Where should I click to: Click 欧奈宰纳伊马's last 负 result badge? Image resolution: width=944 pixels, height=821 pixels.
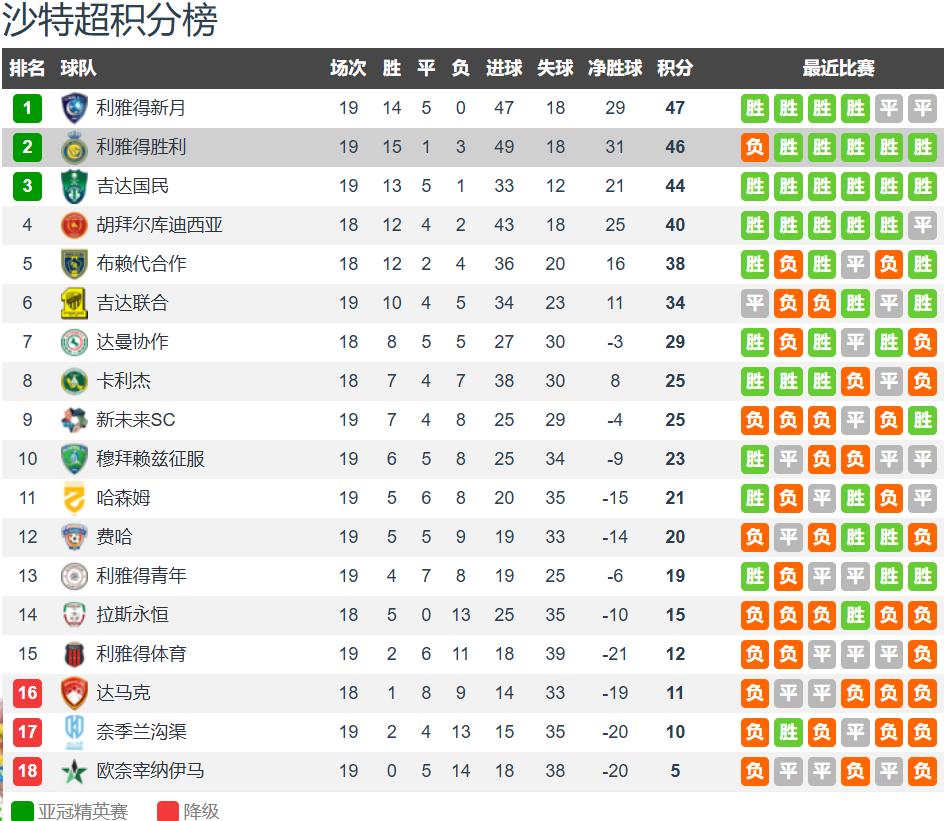922,771
